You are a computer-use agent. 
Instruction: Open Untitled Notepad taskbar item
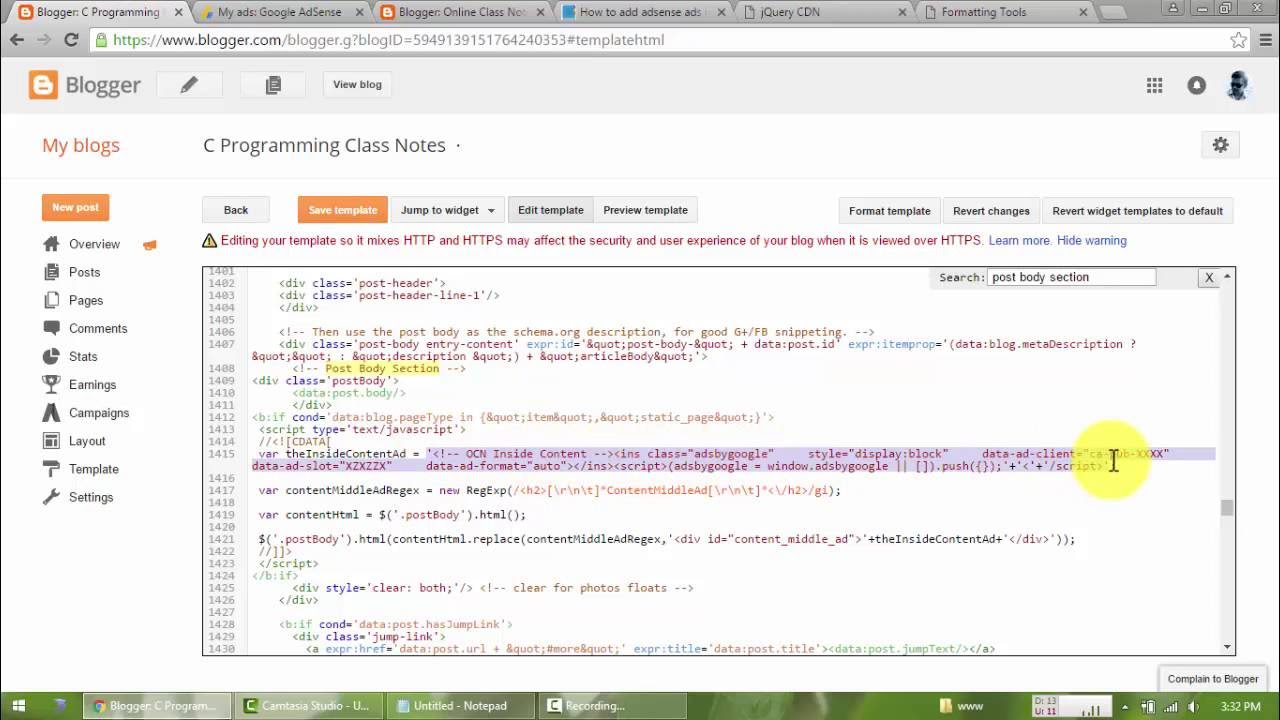(461, 706)
